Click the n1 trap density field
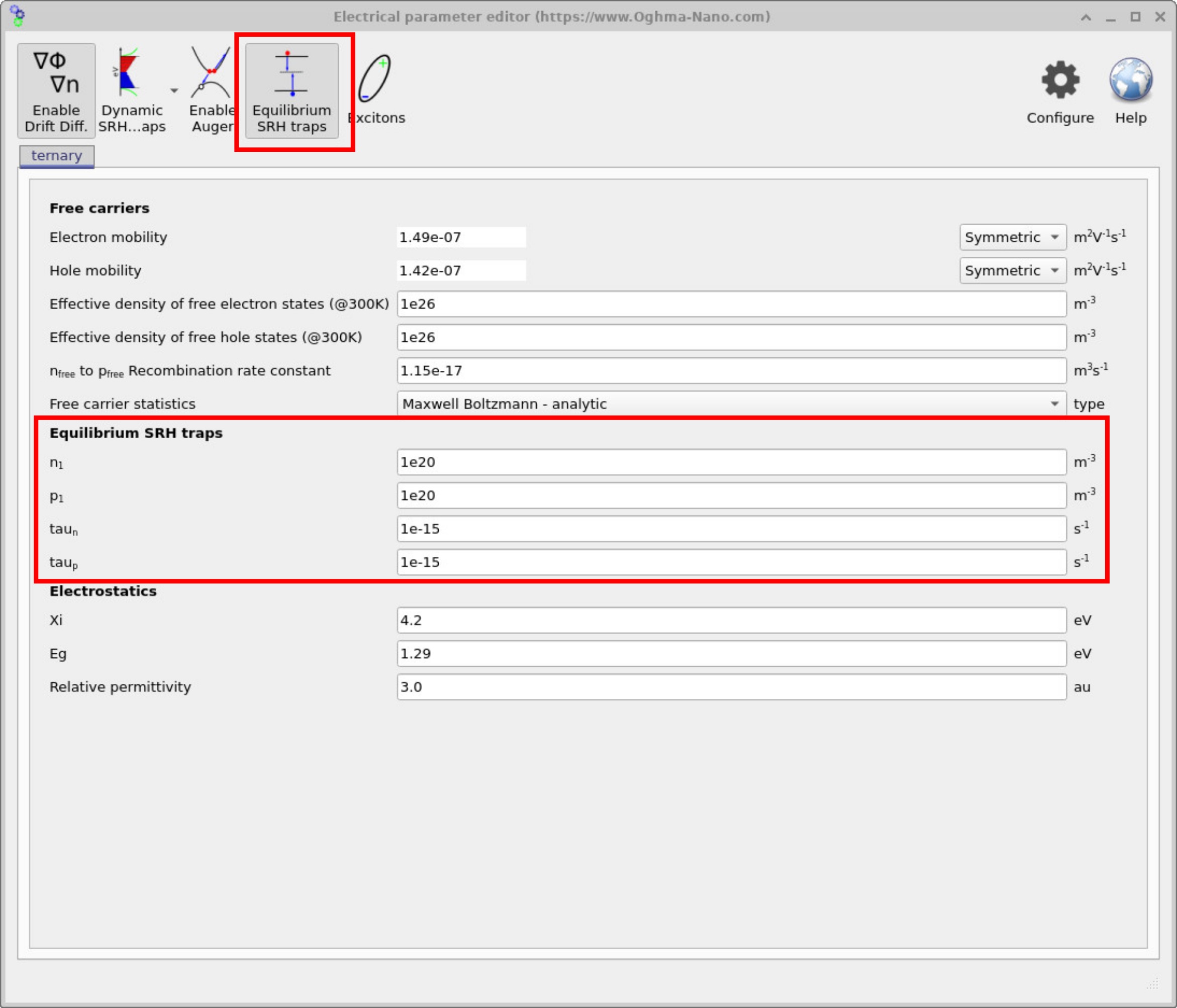 731,462
